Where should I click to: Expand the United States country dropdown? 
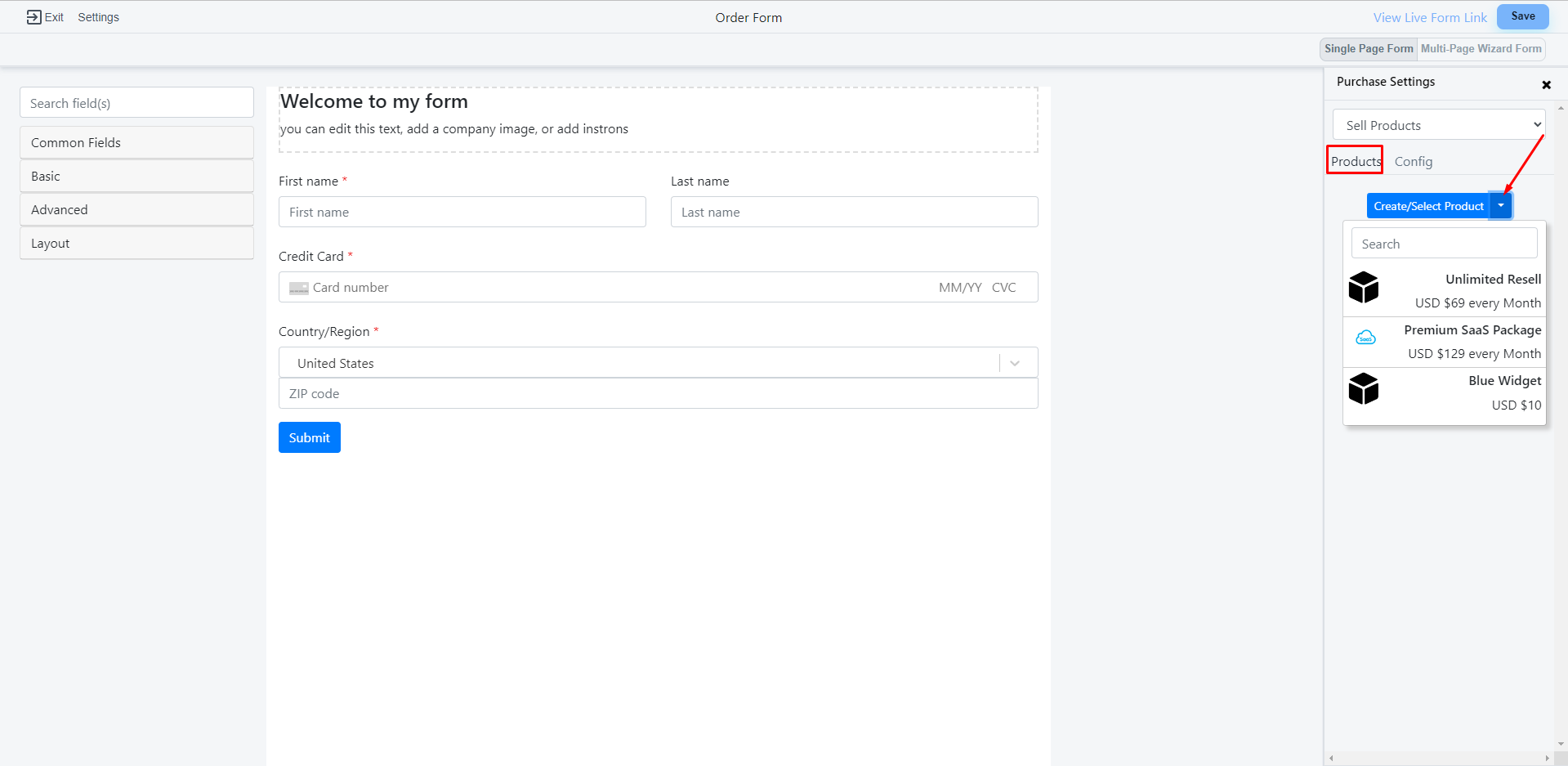1015,363
